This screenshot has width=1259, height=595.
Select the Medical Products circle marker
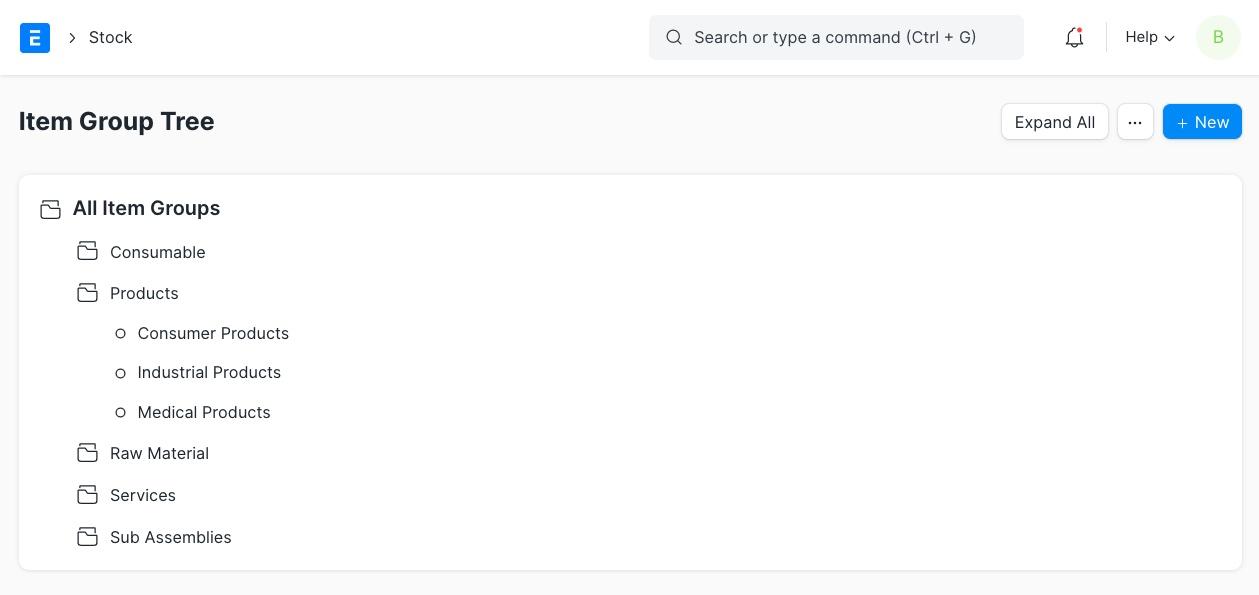coord(121,412)
